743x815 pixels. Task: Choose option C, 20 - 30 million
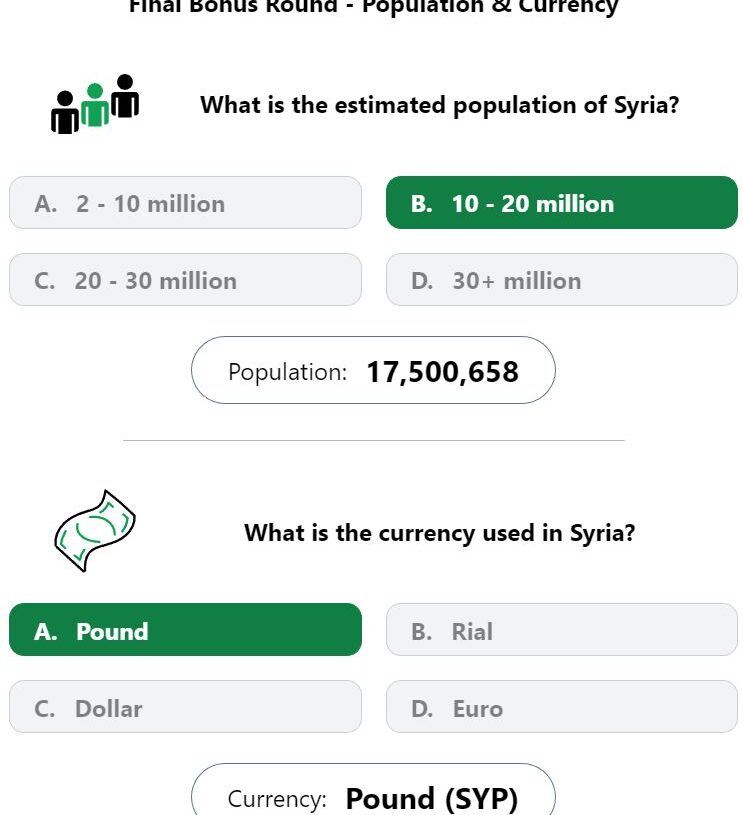(185, 280)
